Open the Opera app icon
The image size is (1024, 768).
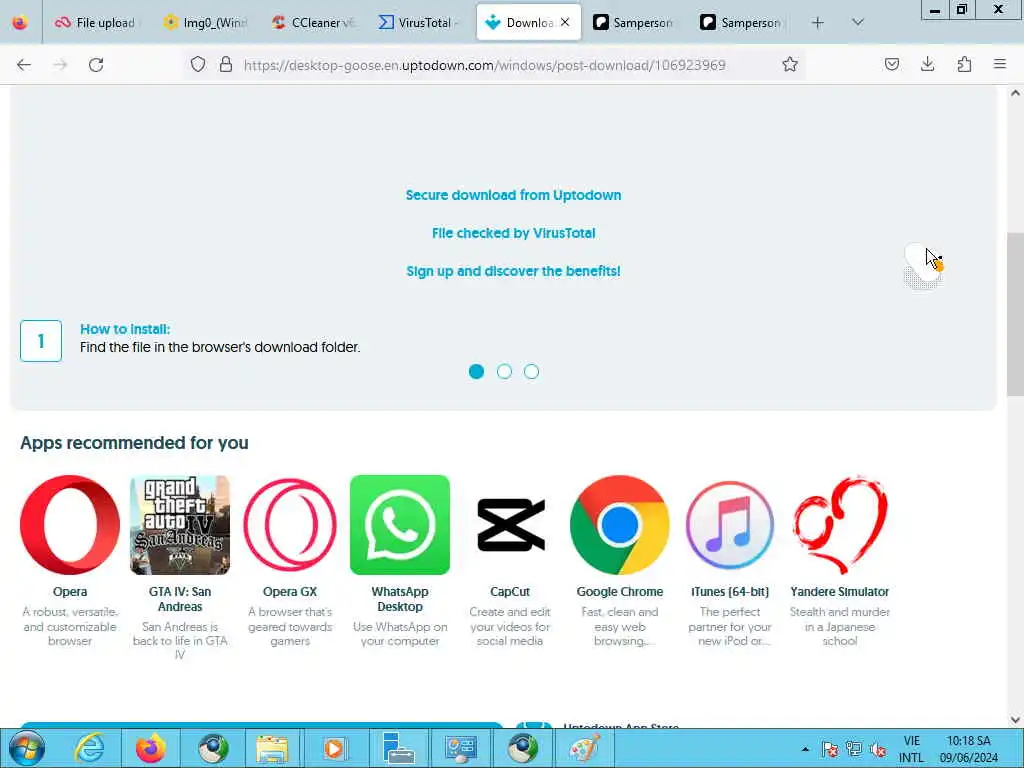[x=70, y=525]
